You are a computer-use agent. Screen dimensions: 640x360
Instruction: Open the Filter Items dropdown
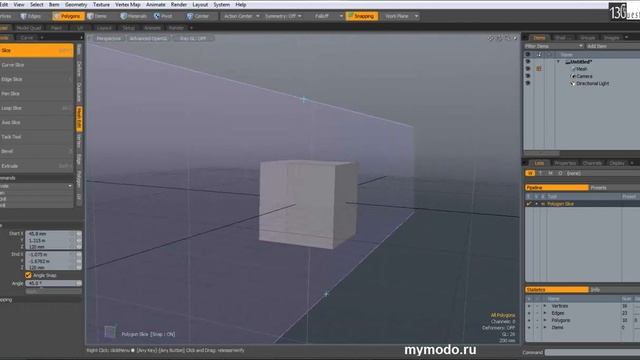(553, 46)
